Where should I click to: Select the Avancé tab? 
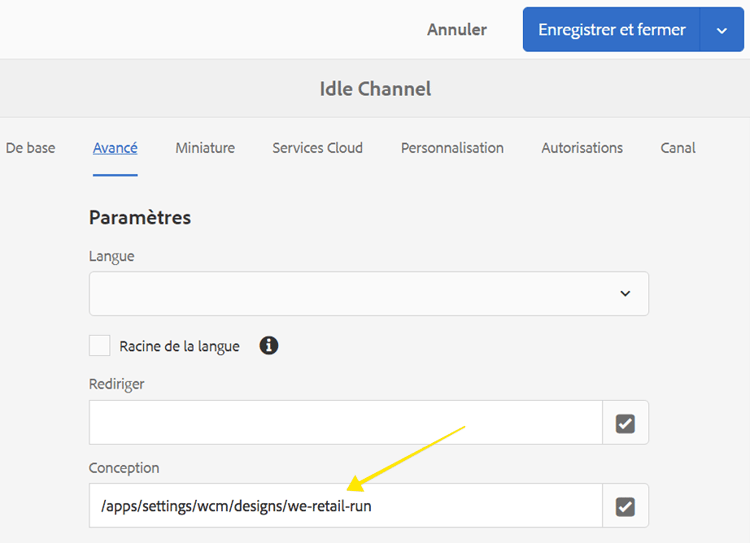(x=115, y=148)
